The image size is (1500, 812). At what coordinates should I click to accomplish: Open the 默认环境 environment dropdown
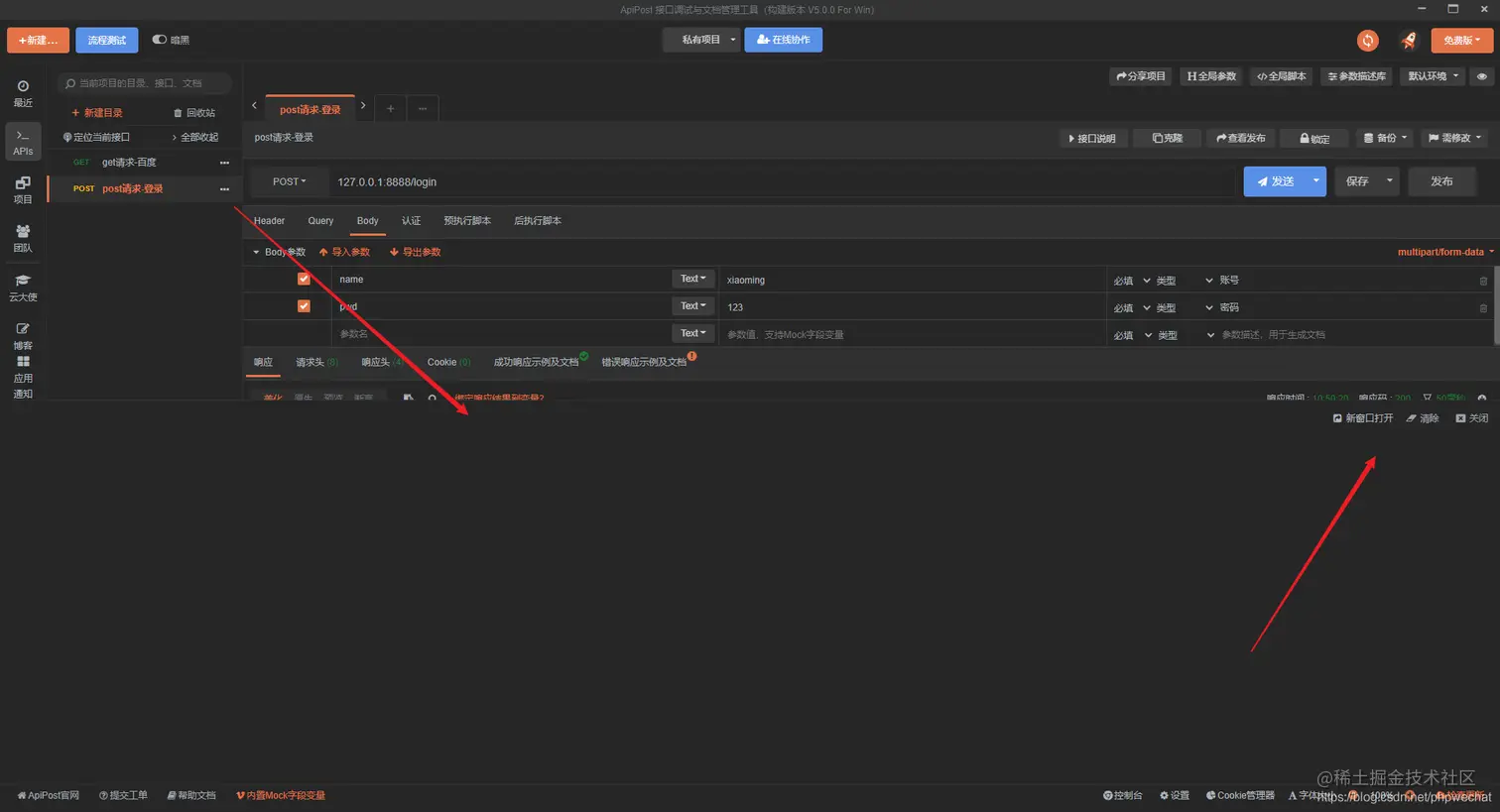[1434, 76]
